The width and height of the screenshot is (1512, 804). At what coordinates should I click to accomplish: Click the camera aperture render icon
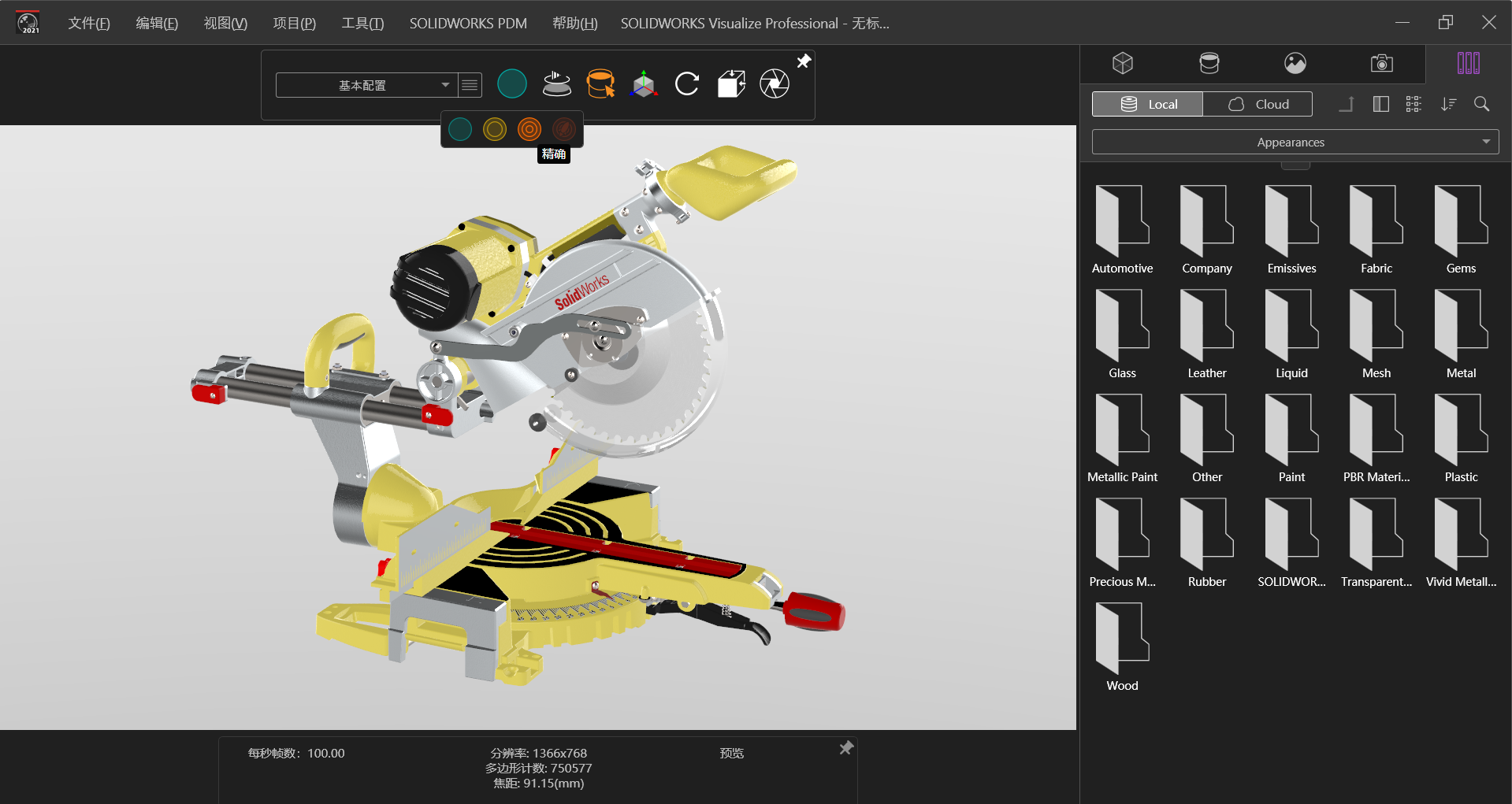pyautogui.click(x=774, y=83)
